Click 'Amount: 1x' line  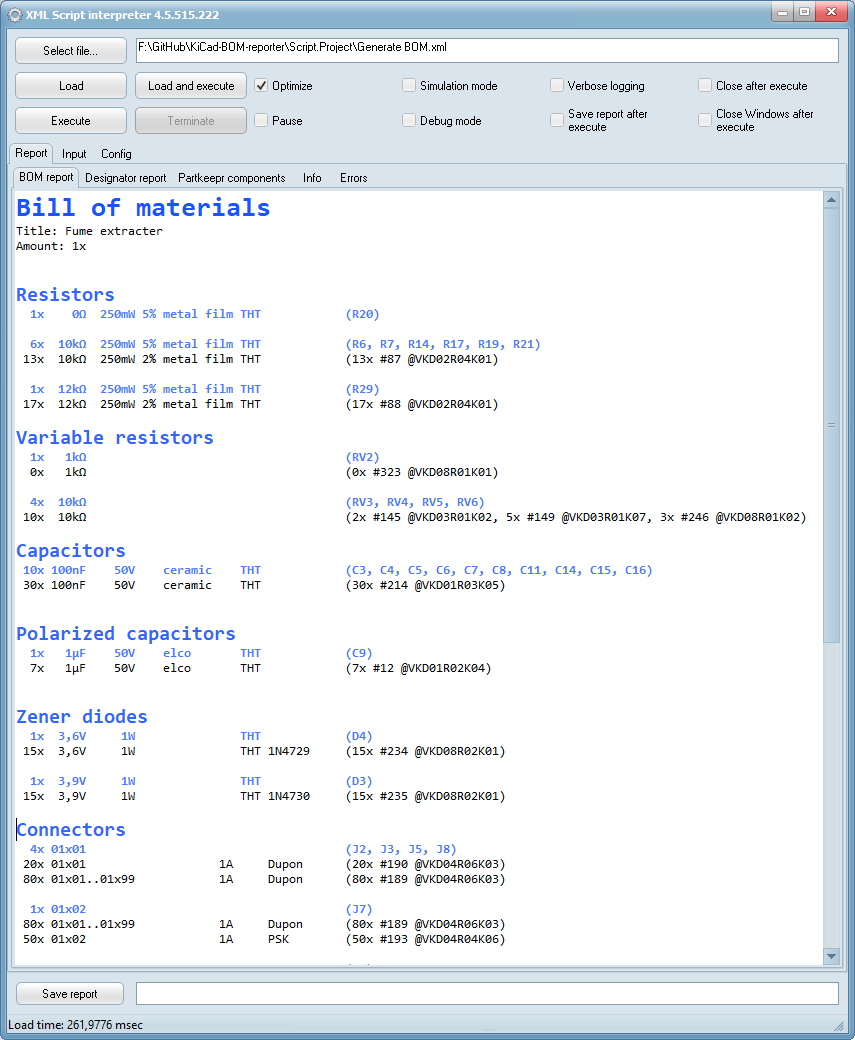point(51,246)
